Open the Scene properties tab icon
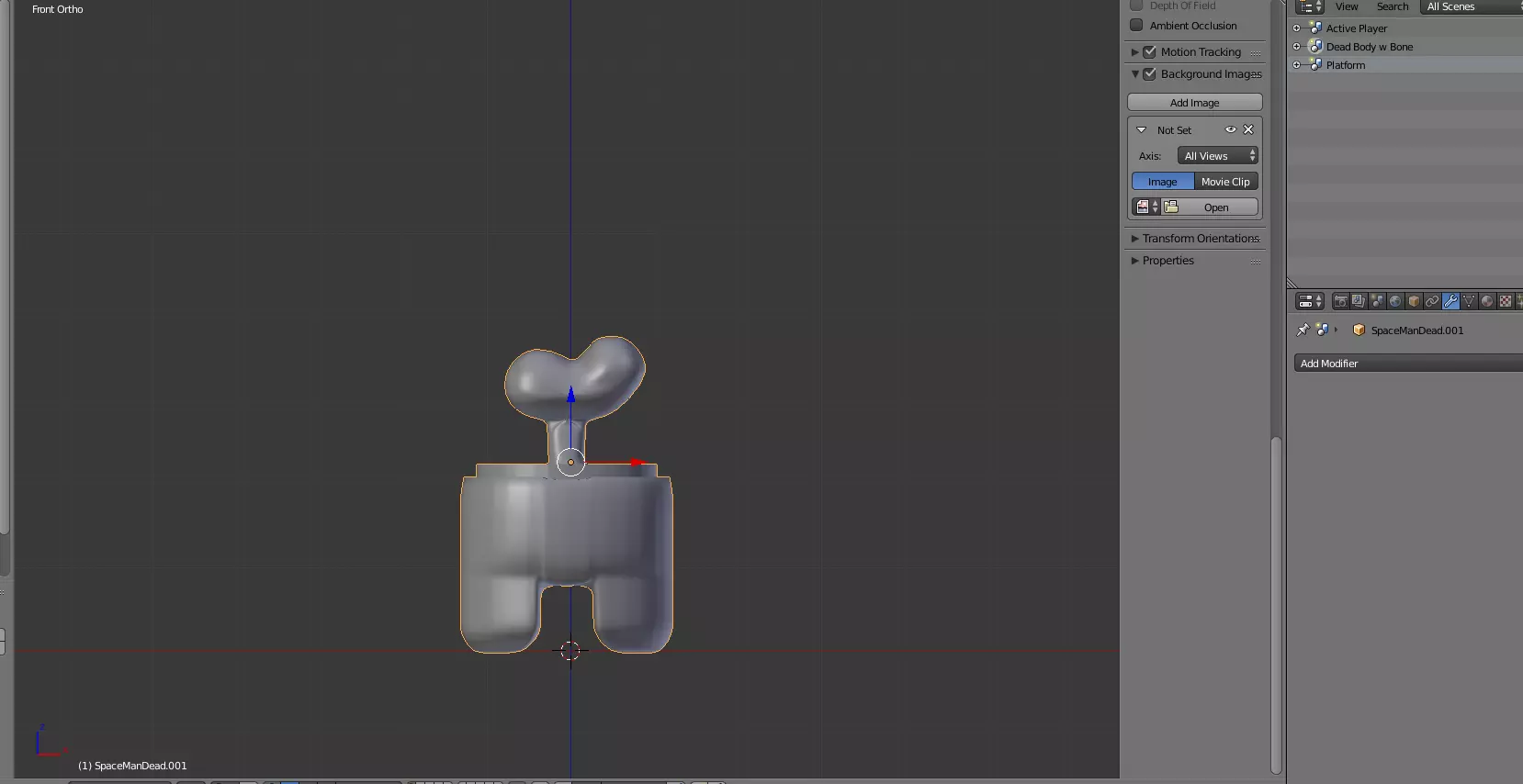This screenshot has height=784, width=1523. pos(1377,301)
